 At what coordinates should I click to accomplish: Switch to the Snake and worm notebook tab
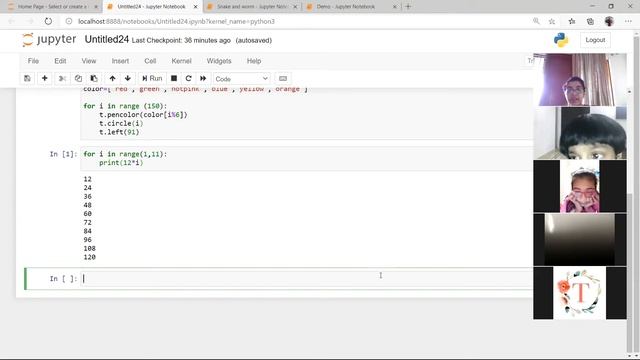(252, 7)
